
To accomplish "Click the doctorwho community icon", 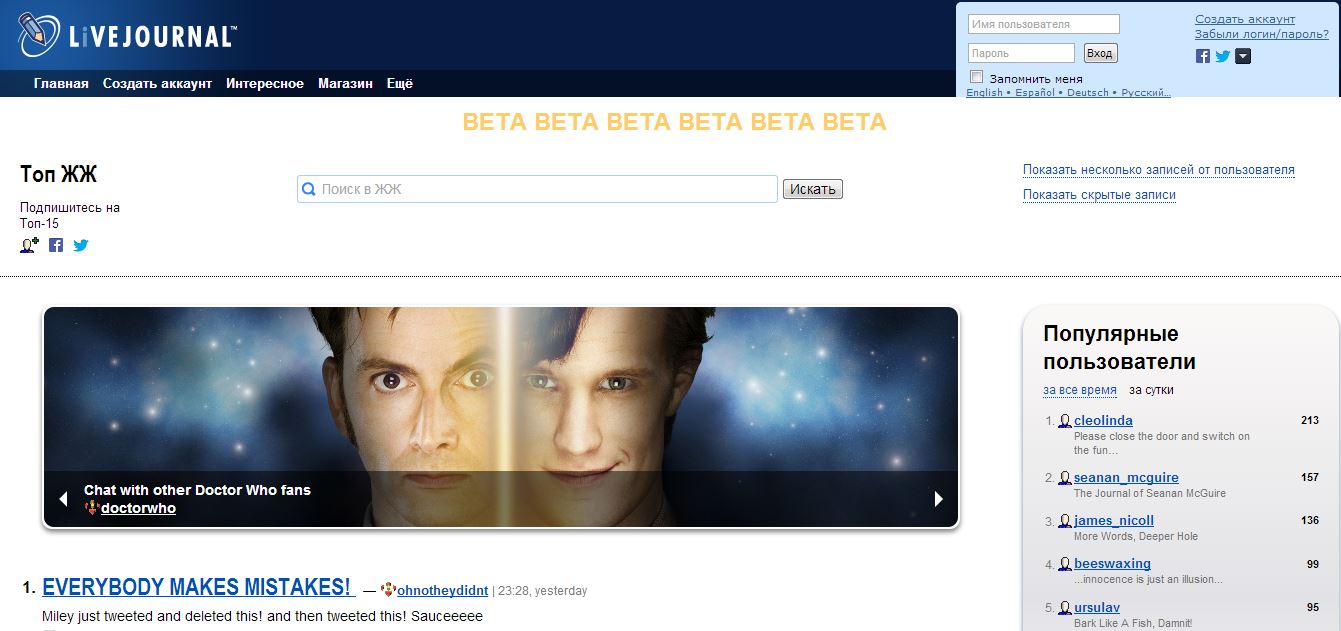I will click(x=92, y=508).
